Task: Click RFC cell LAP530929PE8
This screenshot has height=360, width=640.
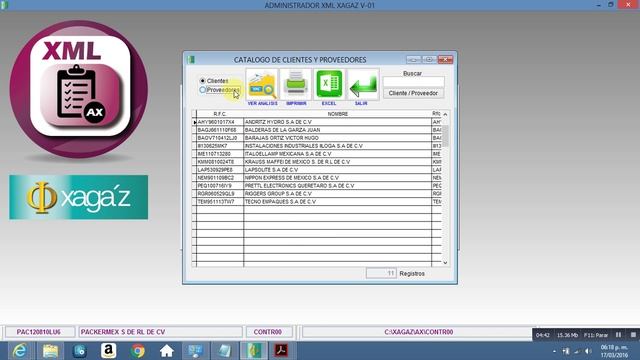Action: [x=220, y=169]
